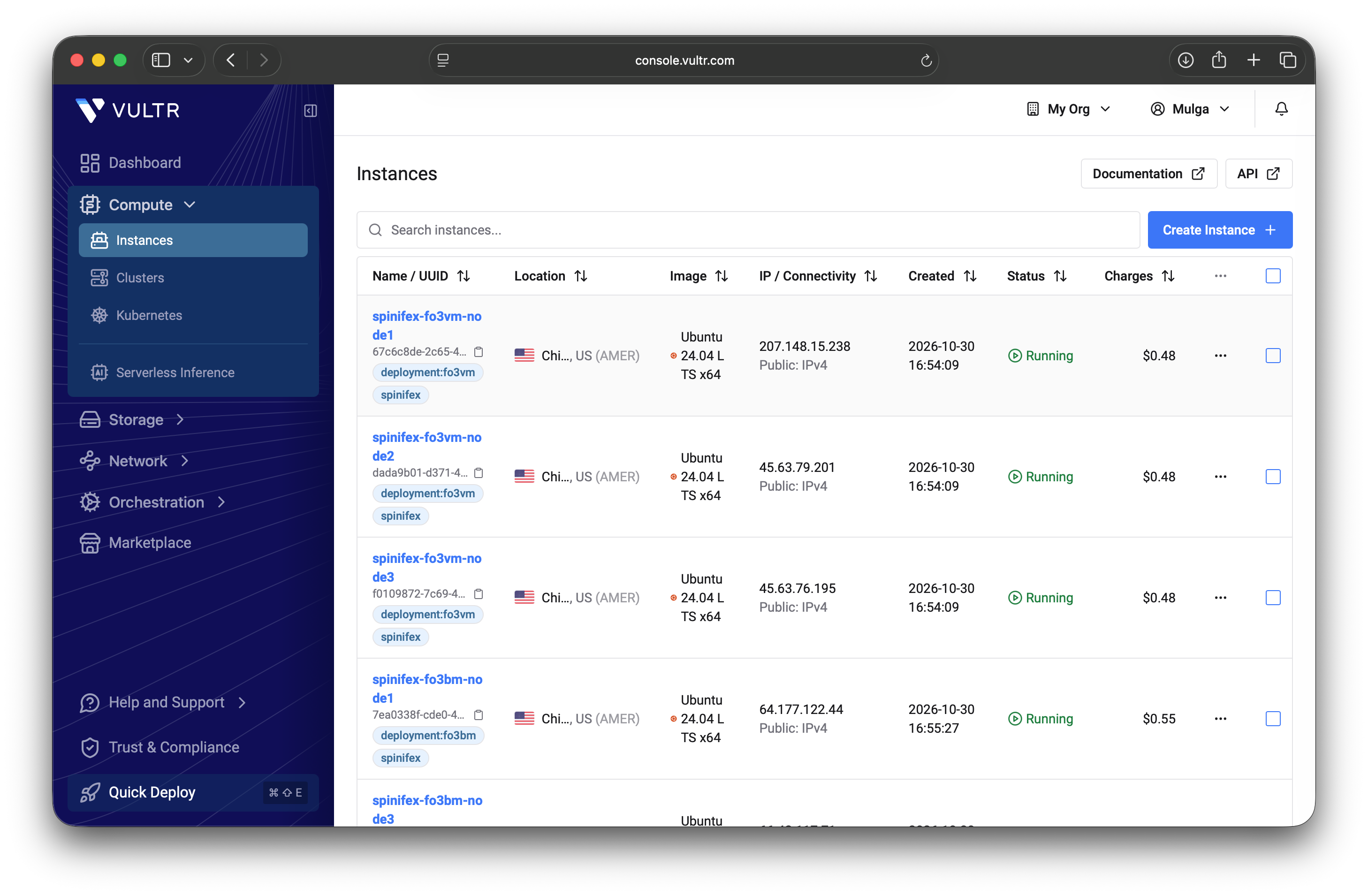The height and width of the screenshot is (896, 1368).
Task: Launch Quick Deploy
Action: point(193,792)
